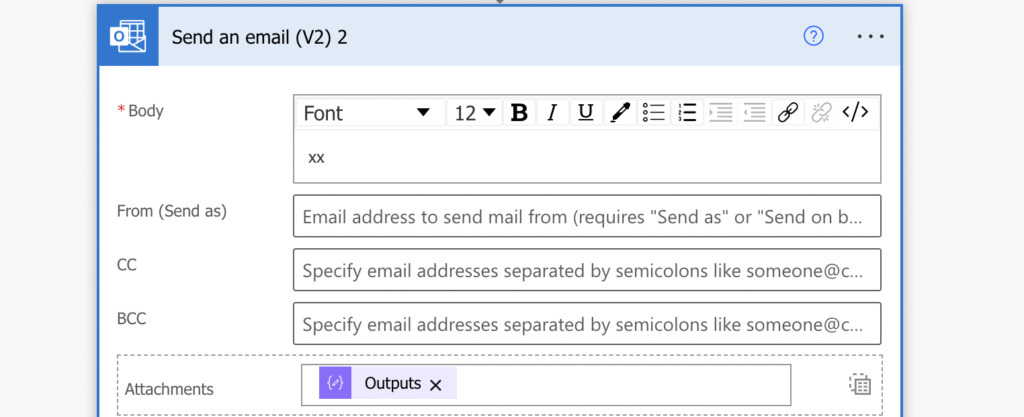This screenshot has width=1024, height=417.
Task: Increase indent in body editor
Action: pos(721,113)
